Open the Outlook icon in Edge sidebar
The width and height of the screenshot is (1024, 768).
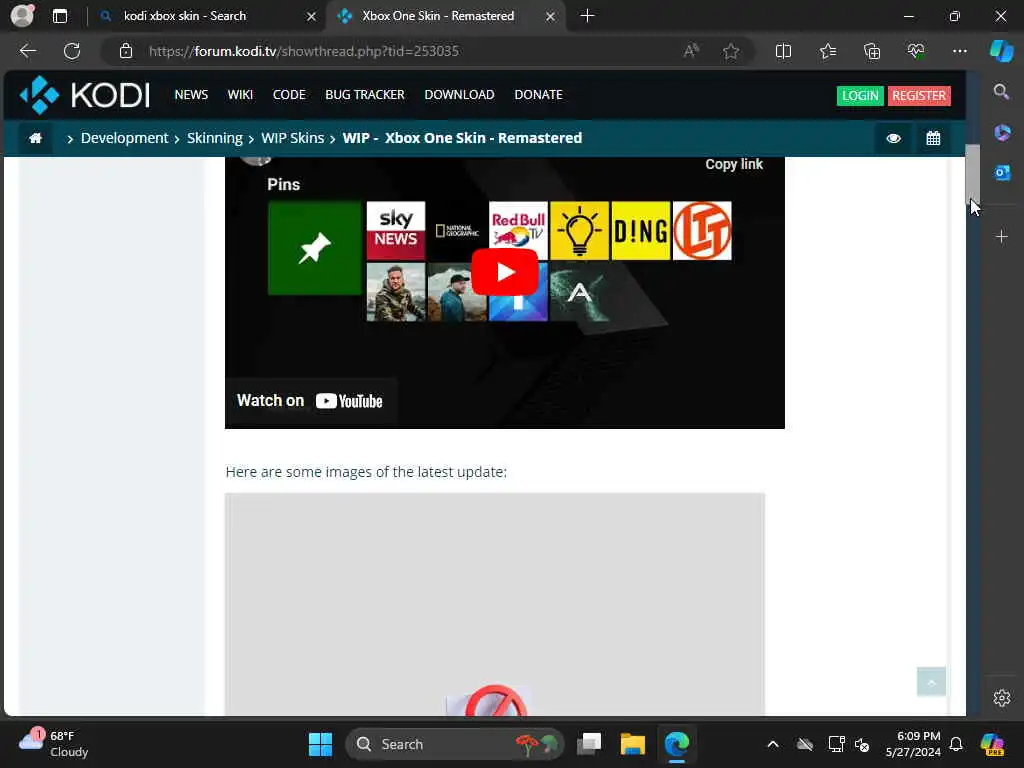coord(1002,172)
